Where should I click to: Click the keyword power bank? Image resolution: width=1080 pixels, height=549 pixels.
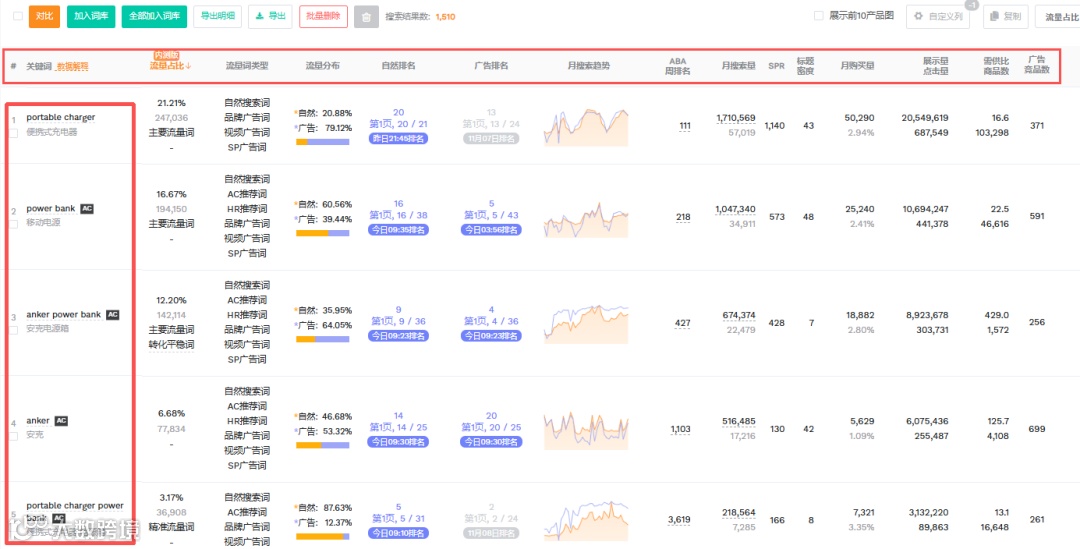click(x=51, y=209)
